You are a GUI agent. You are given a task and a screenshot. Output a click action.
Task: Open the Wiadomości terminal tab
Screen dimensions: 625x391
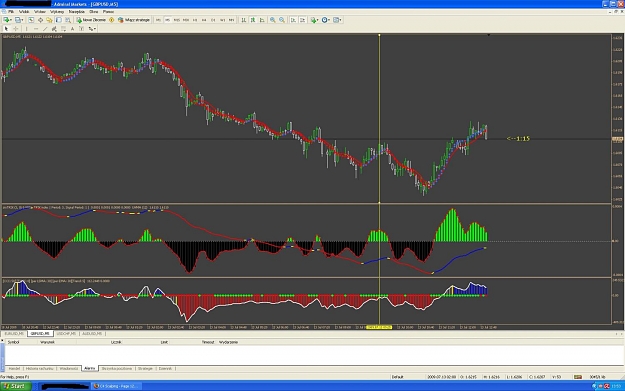coord(69,369)
